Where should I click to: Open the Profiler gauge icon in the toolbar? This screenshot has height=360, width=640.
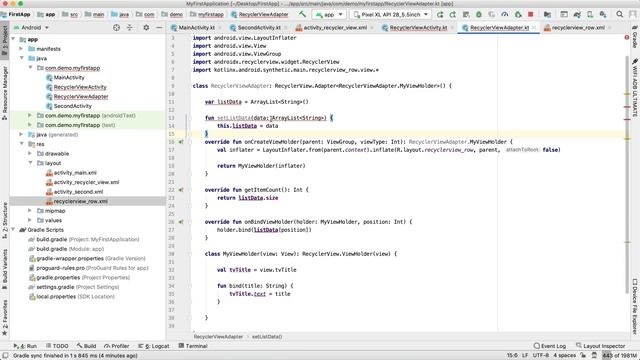click(505, 14)
